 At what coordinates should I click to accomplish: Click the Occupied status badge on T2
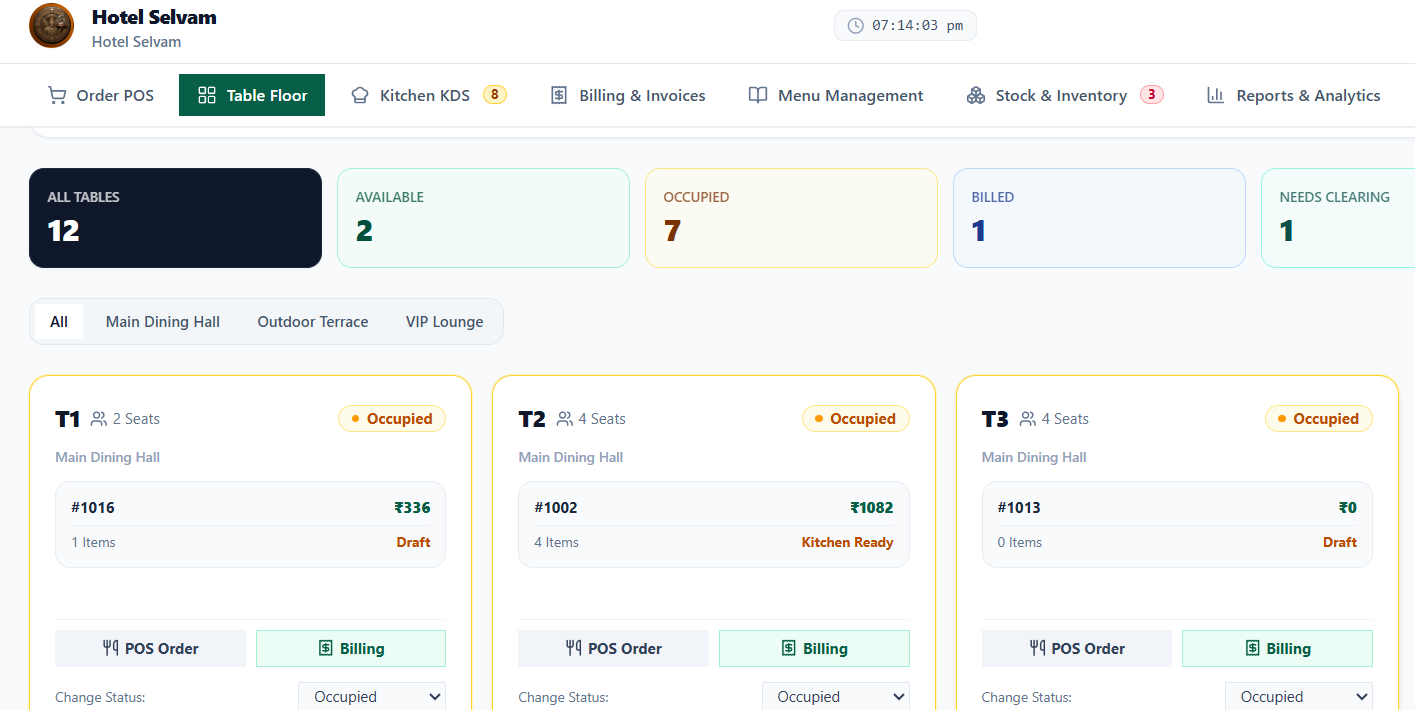[x=856, y=419]
